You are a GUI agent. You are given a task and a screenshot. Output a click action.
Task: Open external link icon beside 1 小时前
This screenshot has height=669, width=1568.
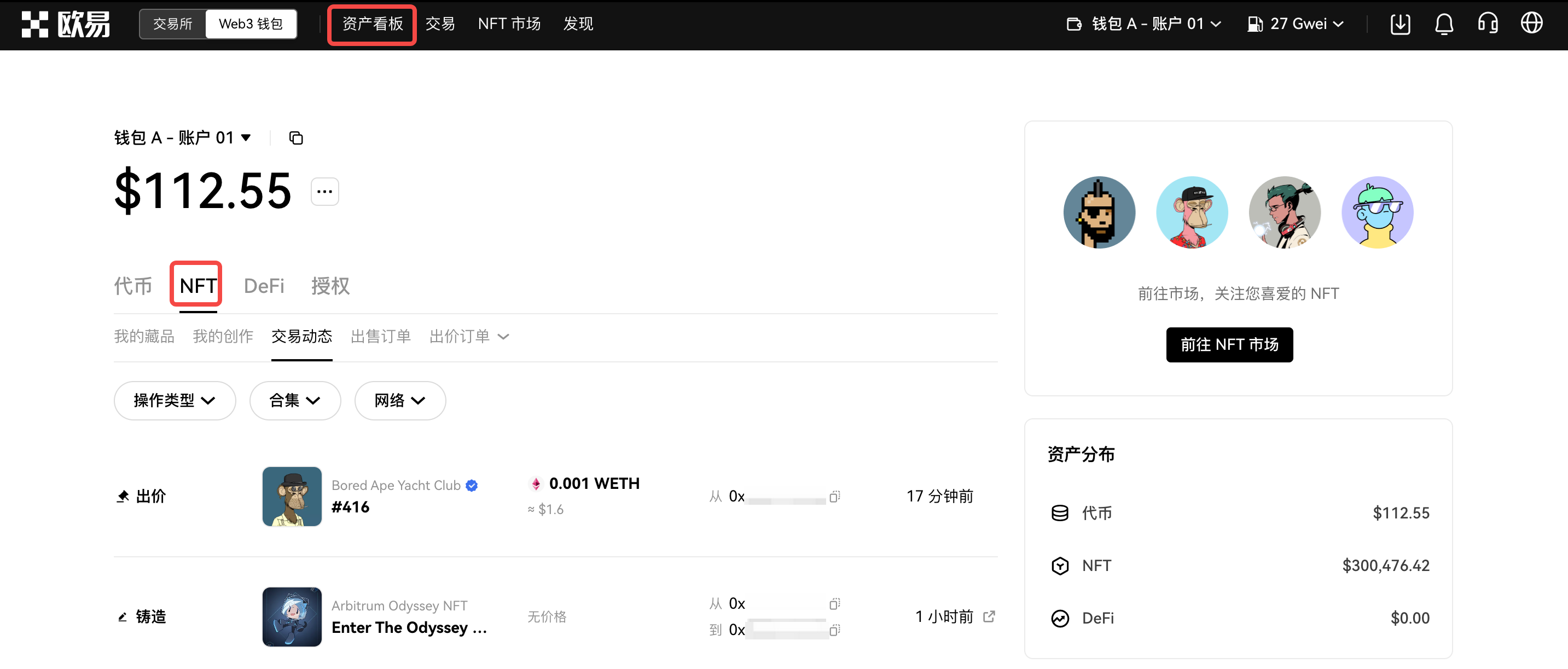click(x=989, y=616)
